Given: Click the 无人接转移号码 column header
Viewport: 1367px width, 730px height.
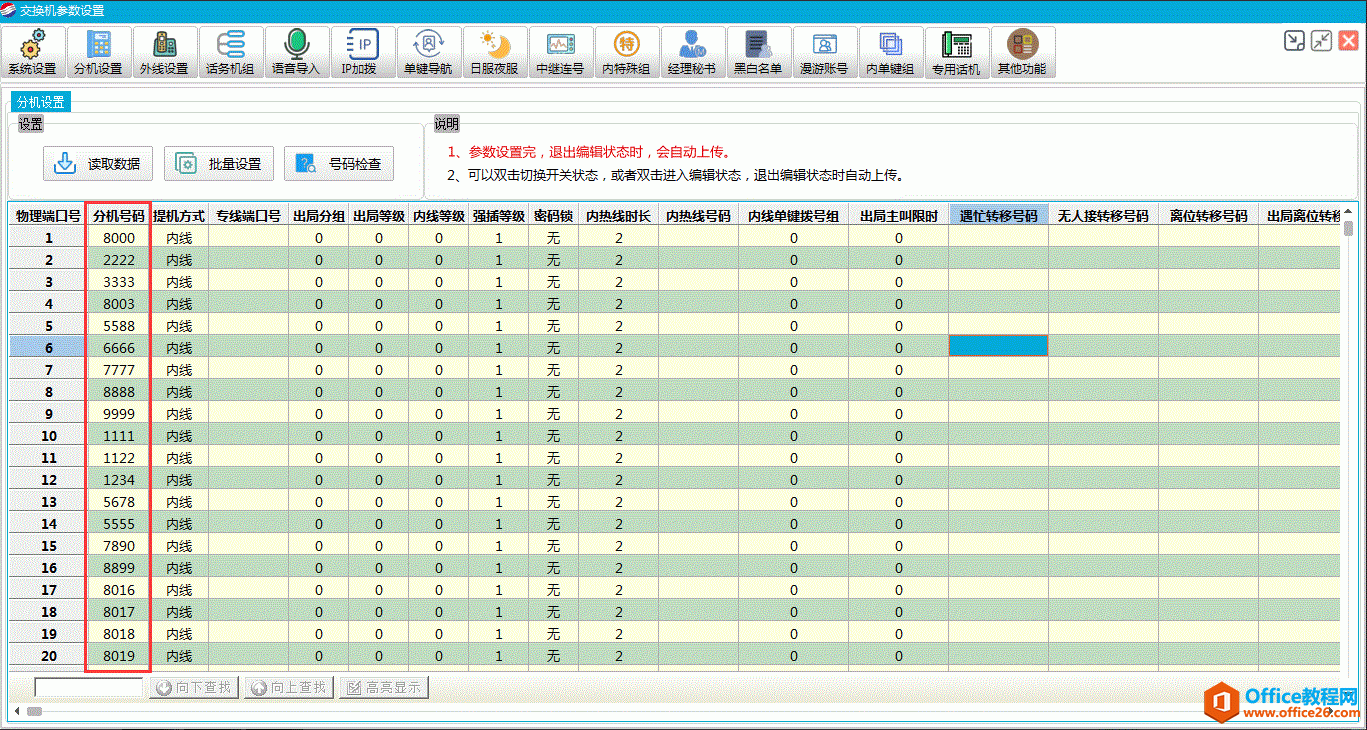Looking at the screenshot, I should coord(1103,215).
